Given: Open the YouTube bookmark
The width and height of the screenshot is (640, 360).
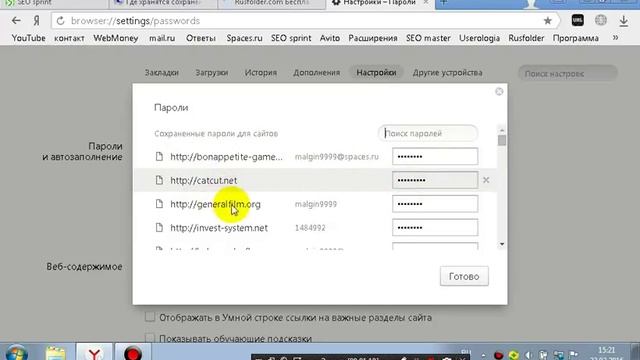Looking at the screenshot, I should pos(28,38).
